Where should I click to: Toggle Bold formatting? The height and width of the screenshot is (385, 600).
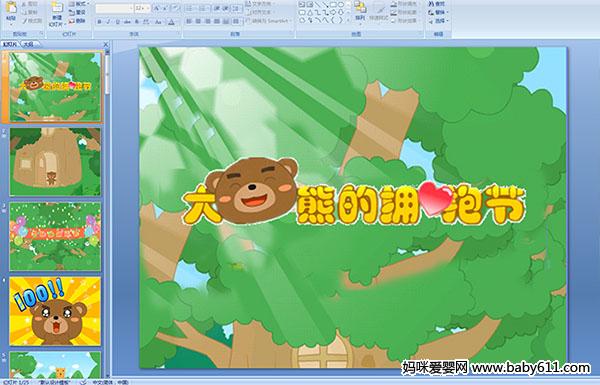[x=99, y=22]
